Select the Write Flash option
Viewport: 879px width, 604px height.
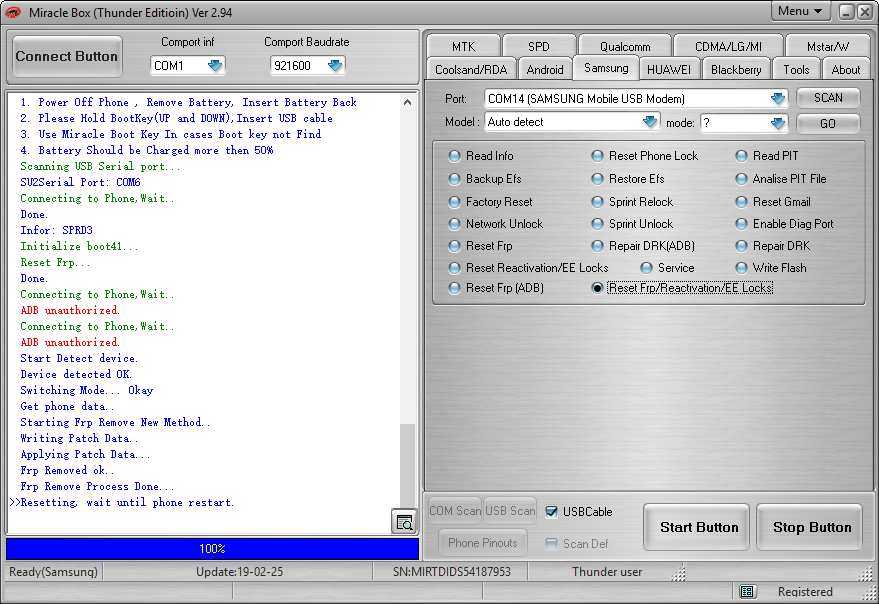pos(741,268)
